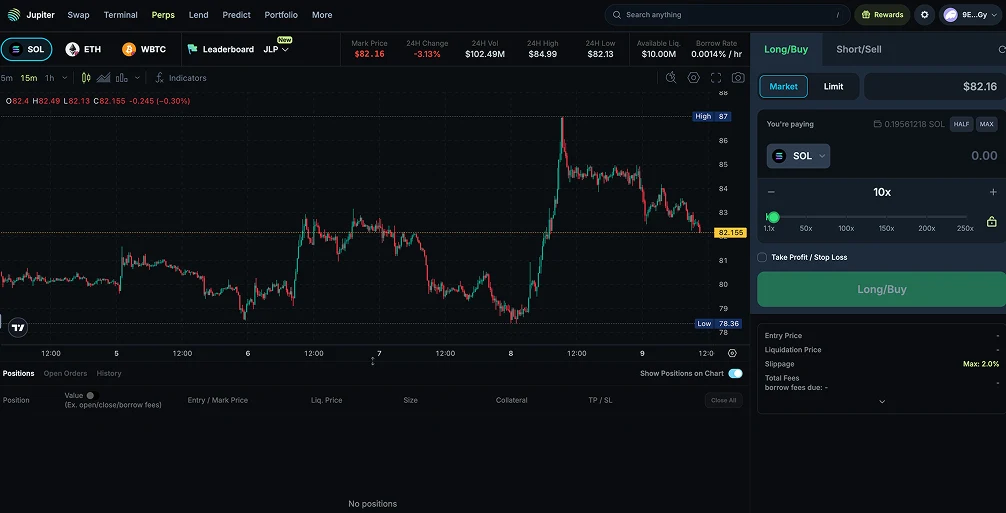
Task: Expand timeframe dropdown arrow
Action: (x=65, y=78)
